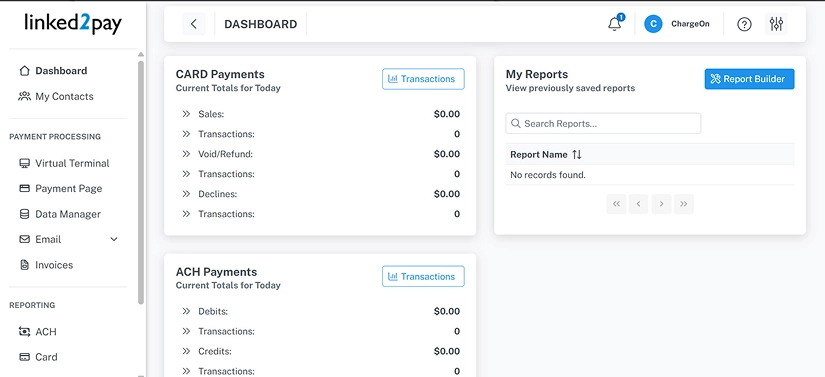Viewport: 825px width, 377px height.
Task: Go to first page of reports
Action: 616,204
